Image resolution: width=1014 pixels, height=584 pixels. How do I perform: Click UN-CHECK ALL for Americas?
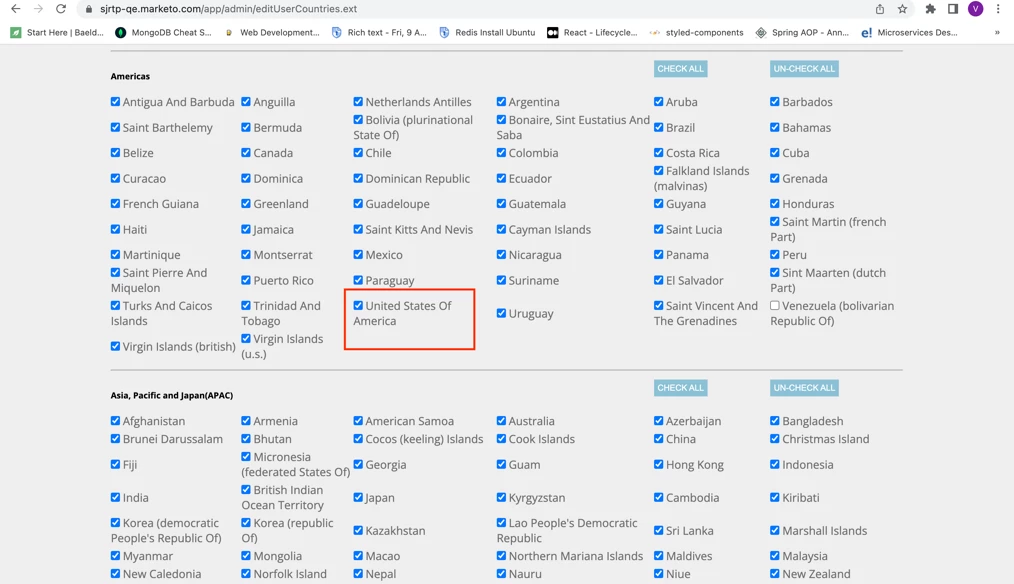[x=804, y=69]
